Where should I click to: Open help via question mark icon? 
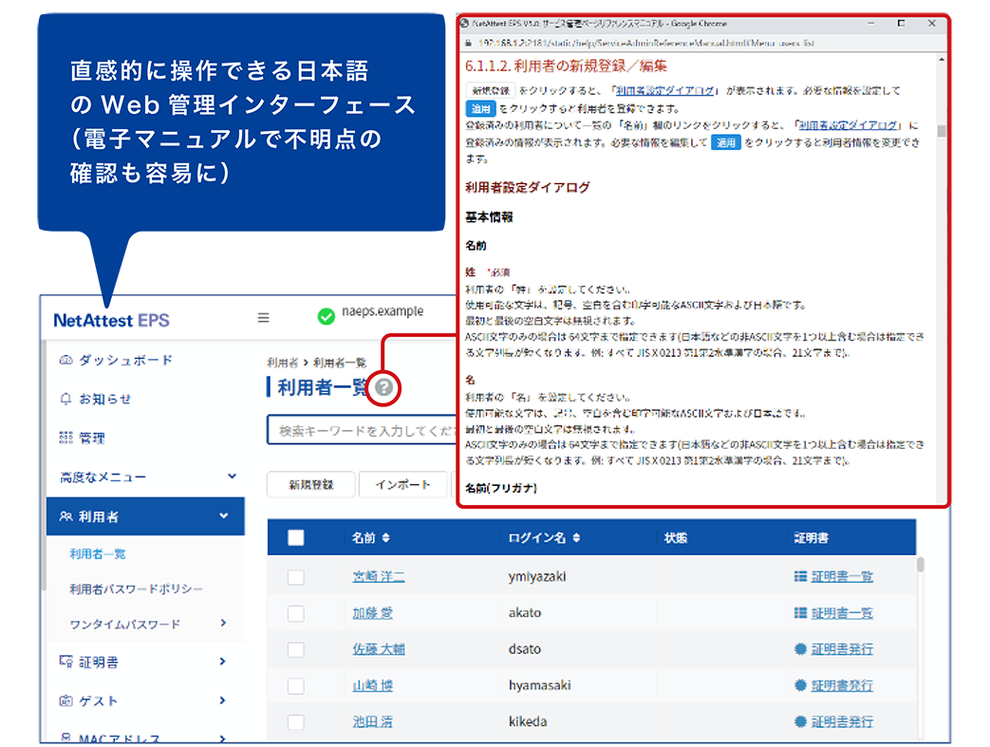384,387
